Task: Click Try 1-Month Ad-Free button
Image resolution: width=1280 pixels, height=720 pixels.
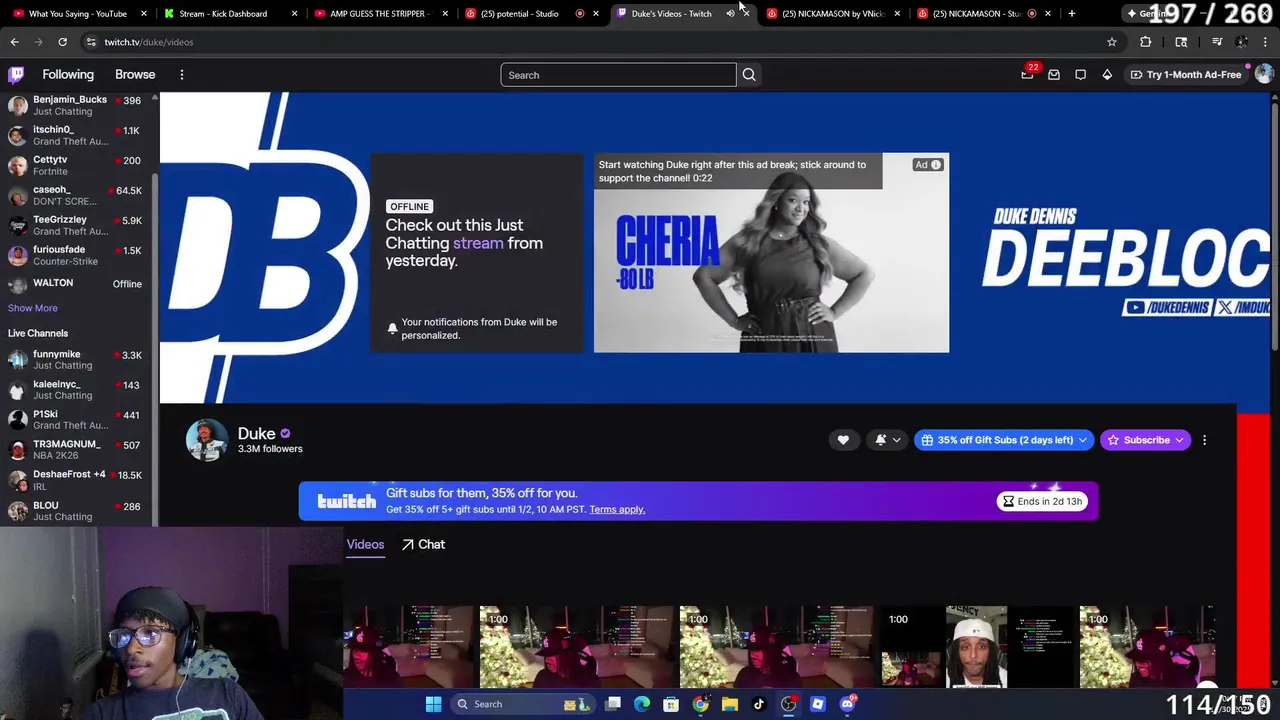Action: (x=1186, y=75)
